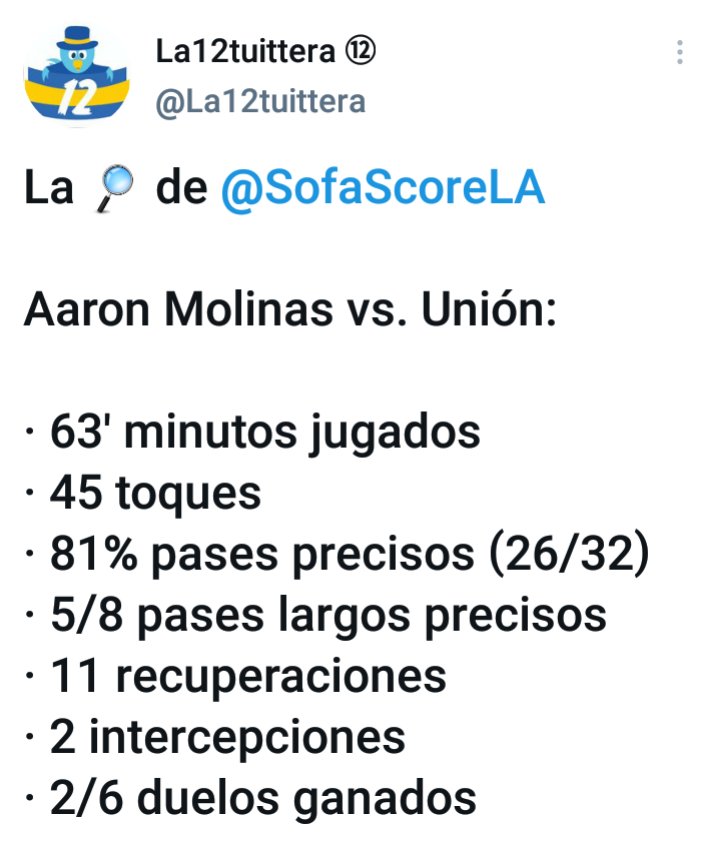
Task: Tap the '2 intercepciones' stat line
Action: point(215,738)
